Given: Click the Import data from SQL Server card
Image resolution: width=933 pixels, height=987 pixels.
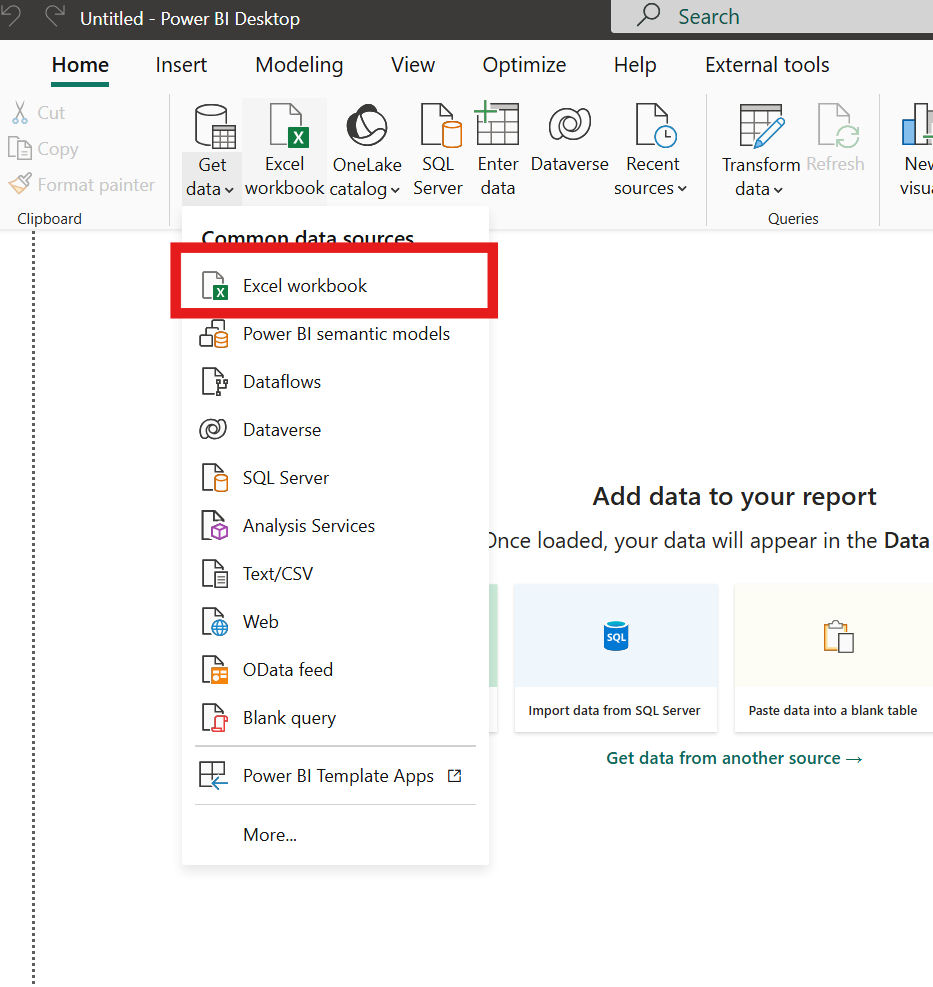Looking at the screenshot, I should (x=615, y=658).
